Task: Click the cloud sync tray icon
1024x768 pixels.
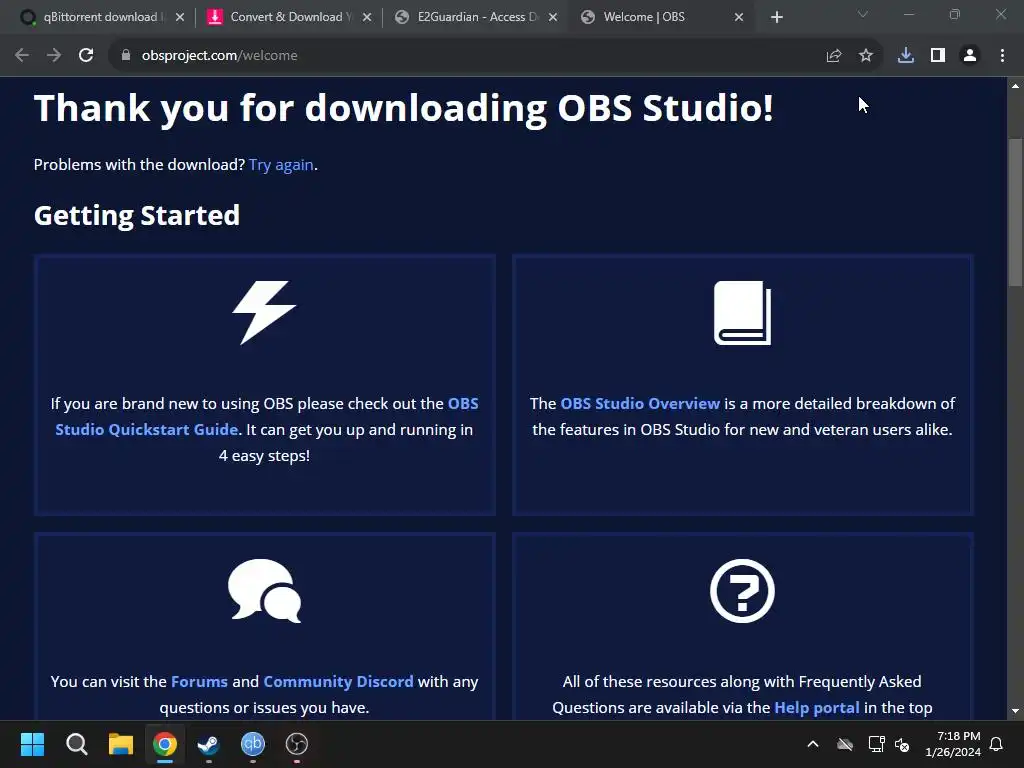Action: (845, 744)
